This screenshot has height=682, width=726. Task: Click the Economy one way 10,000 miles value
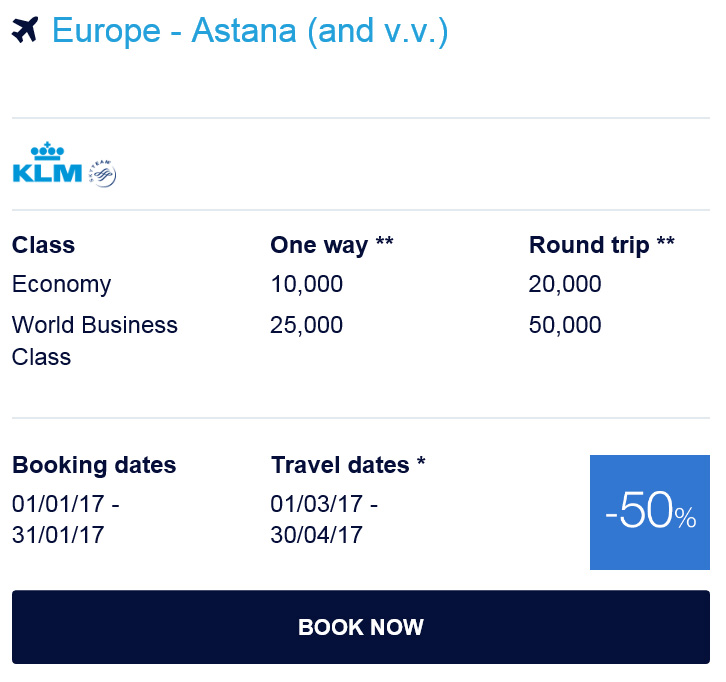[306, 284]
